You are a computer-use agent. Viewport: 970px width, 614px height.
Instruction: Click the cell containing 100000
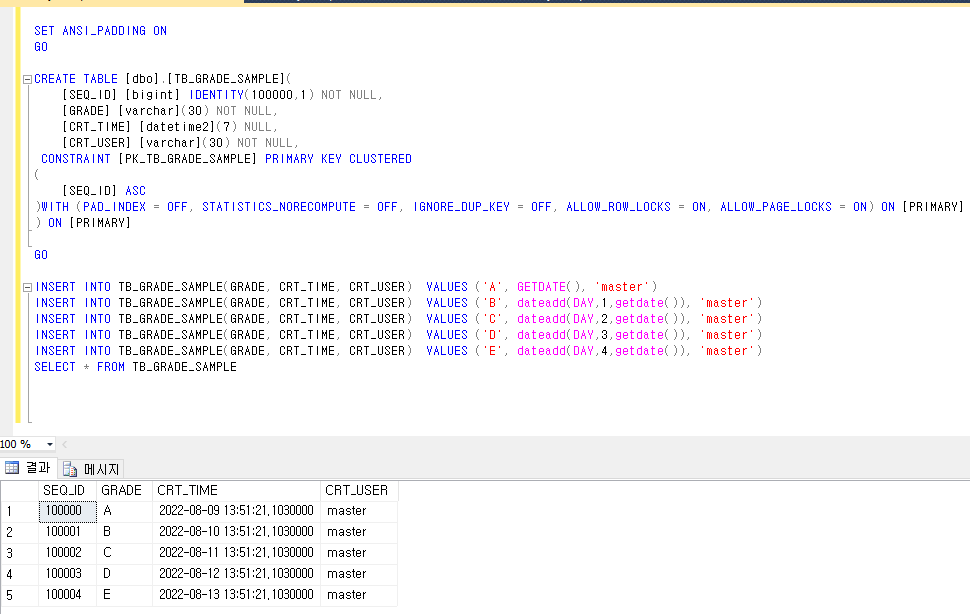coord(66,511)
